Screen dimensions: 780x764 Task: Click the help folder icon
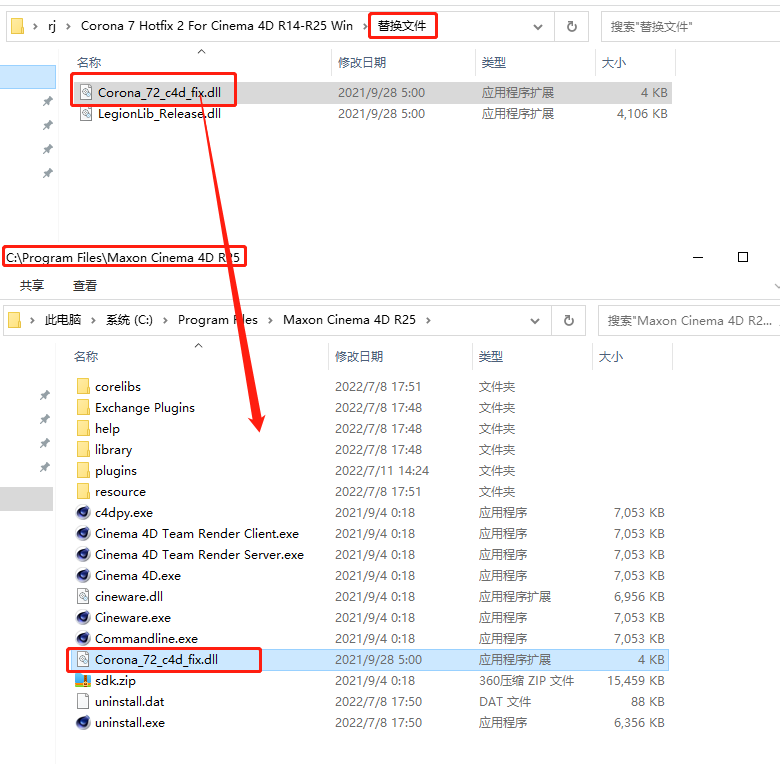tap(83, 428)
